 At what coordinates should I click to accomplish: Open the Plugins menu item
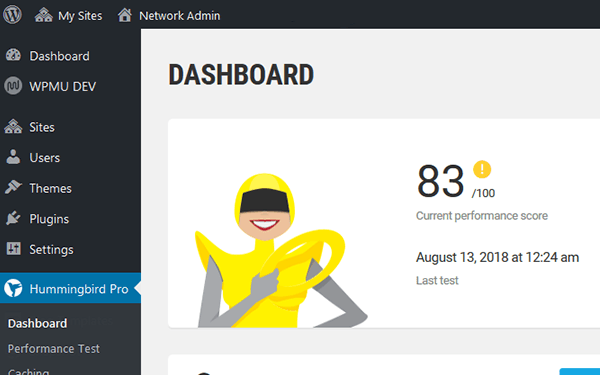[x=49, y=219]
